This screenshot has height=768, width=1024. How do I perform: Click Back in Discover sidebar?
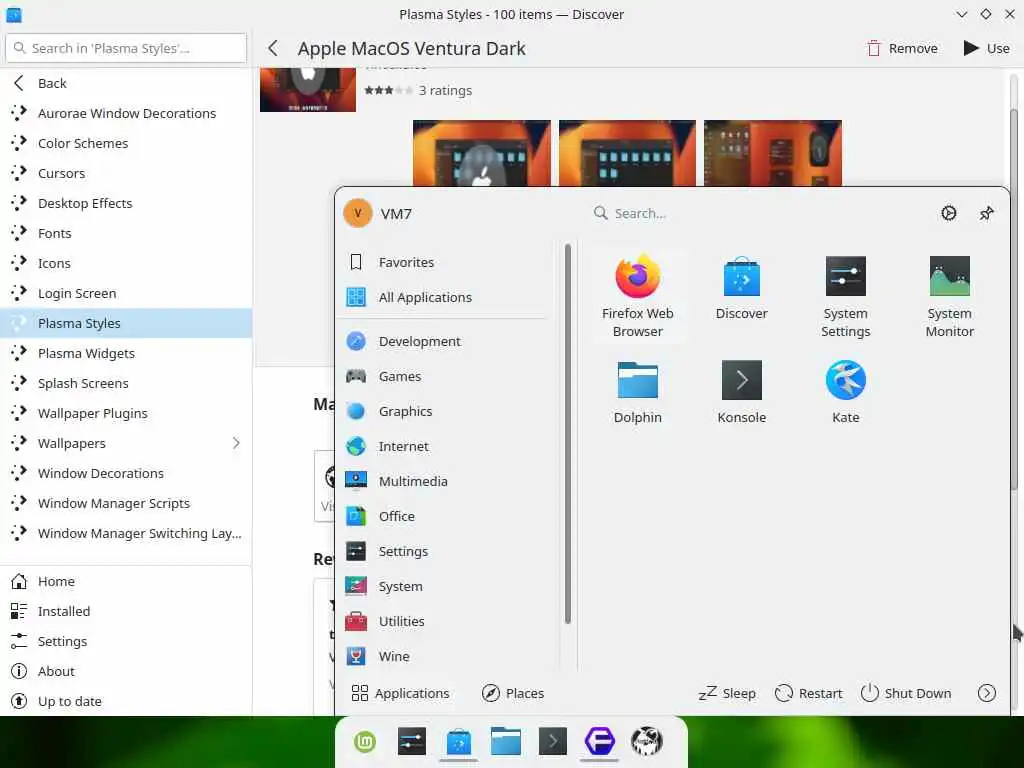(x=125, y=83)
